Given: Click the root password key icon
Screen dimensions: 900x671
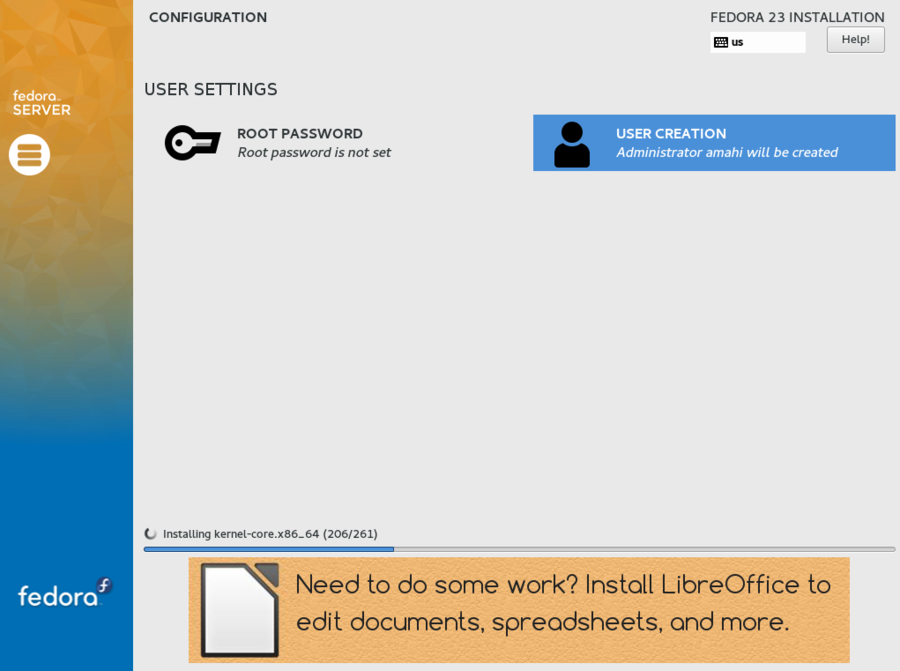Looking at the screenshot, I should (x=192, y=143).
